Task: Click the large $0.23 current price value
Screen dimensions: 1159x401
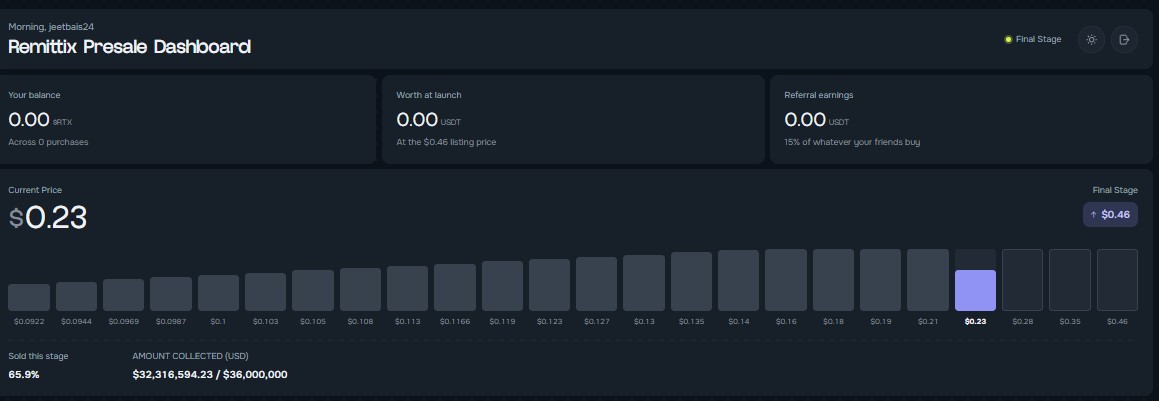Action: coord(47,218)
